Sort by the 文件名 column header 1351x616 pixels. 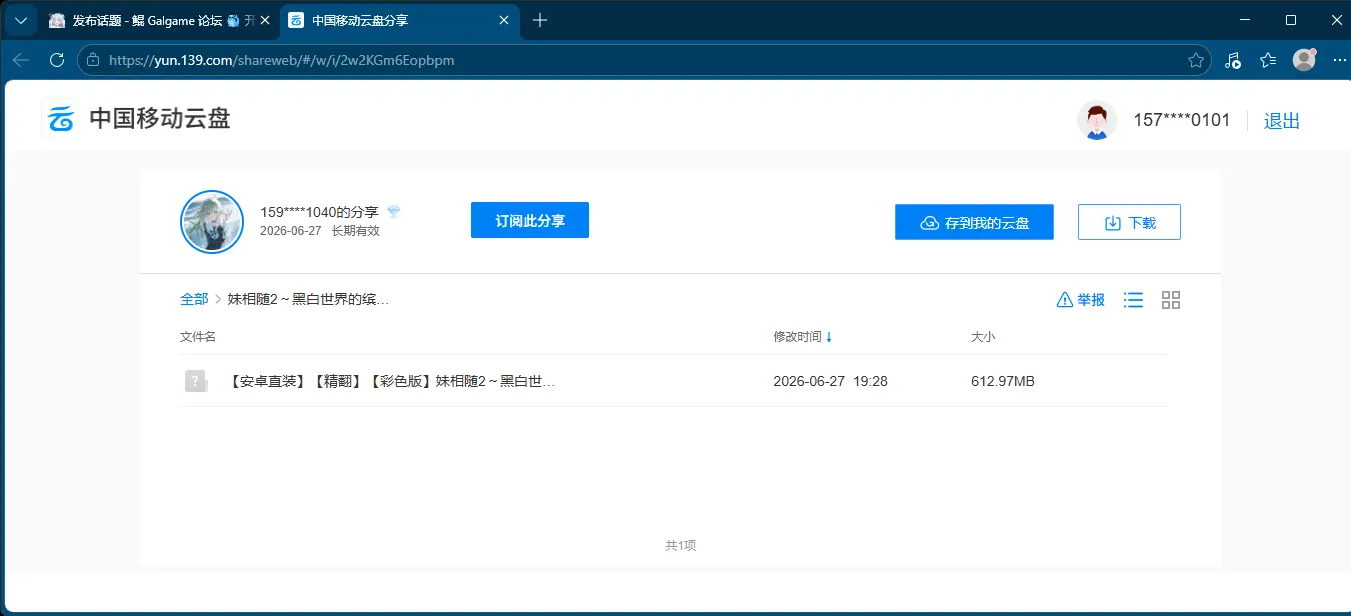198,337
